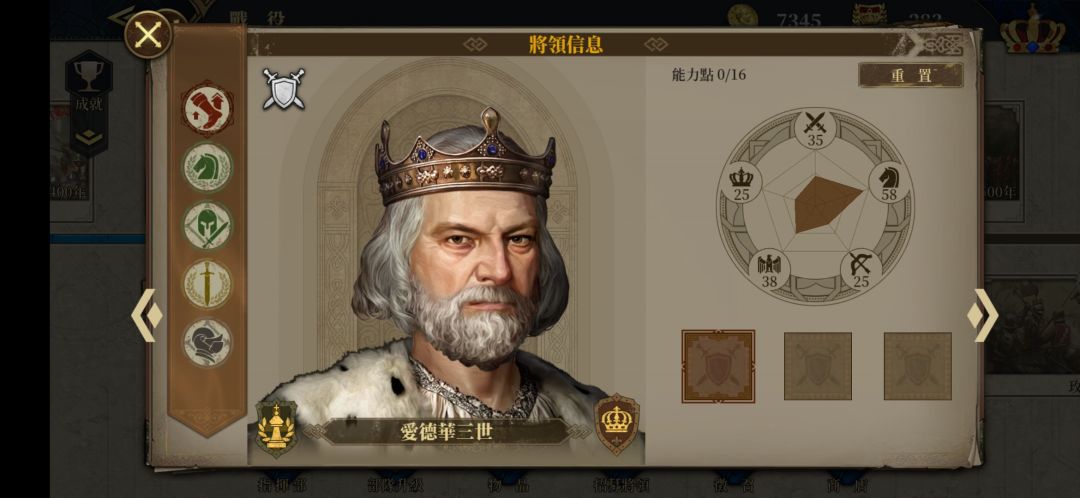Go to next general with right arrow
The image size is (1080, 498).
[x=983, y=315]
